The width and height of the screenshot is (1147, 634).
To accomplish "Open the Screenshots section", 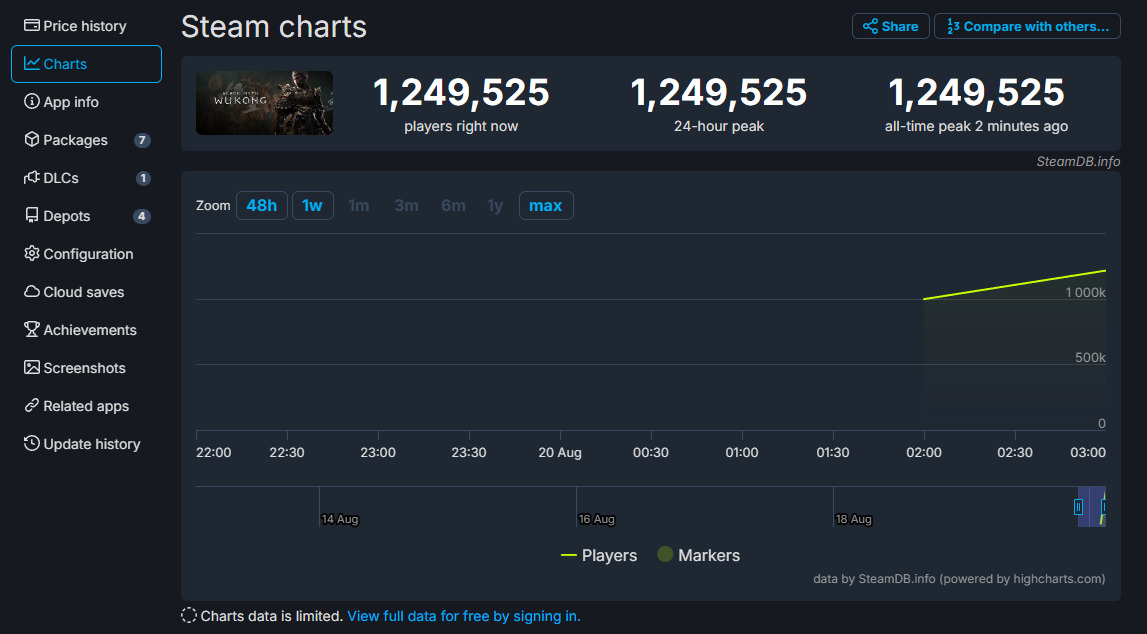I will (x=86, y=368).
